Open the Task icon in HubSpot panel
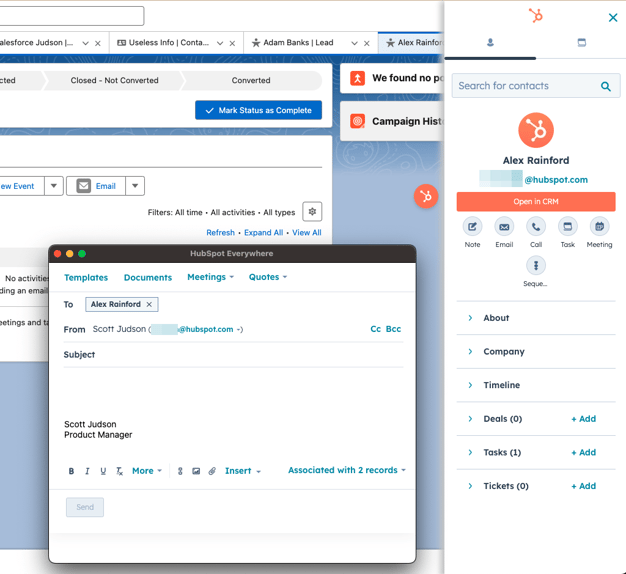This screenshot has width=626, height=574. click(x=567, y=227)
